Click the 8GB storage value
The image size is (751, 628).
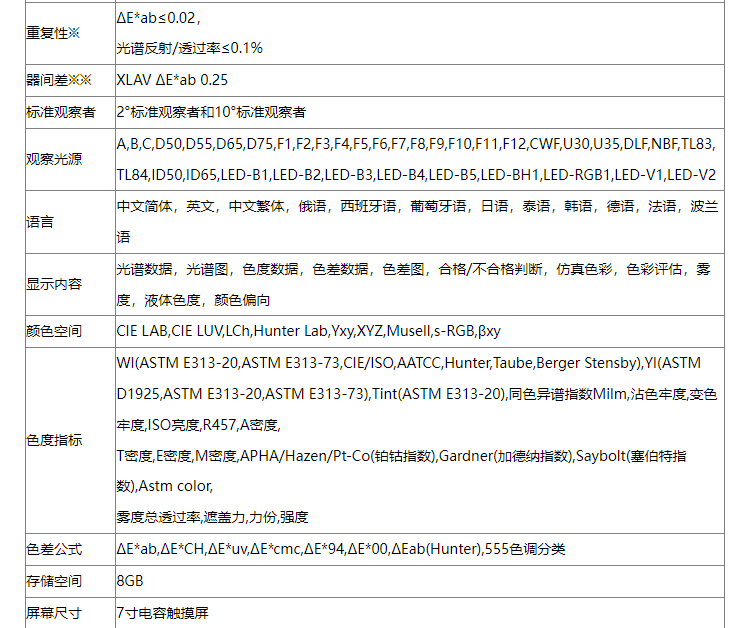(x=130, y=581)
